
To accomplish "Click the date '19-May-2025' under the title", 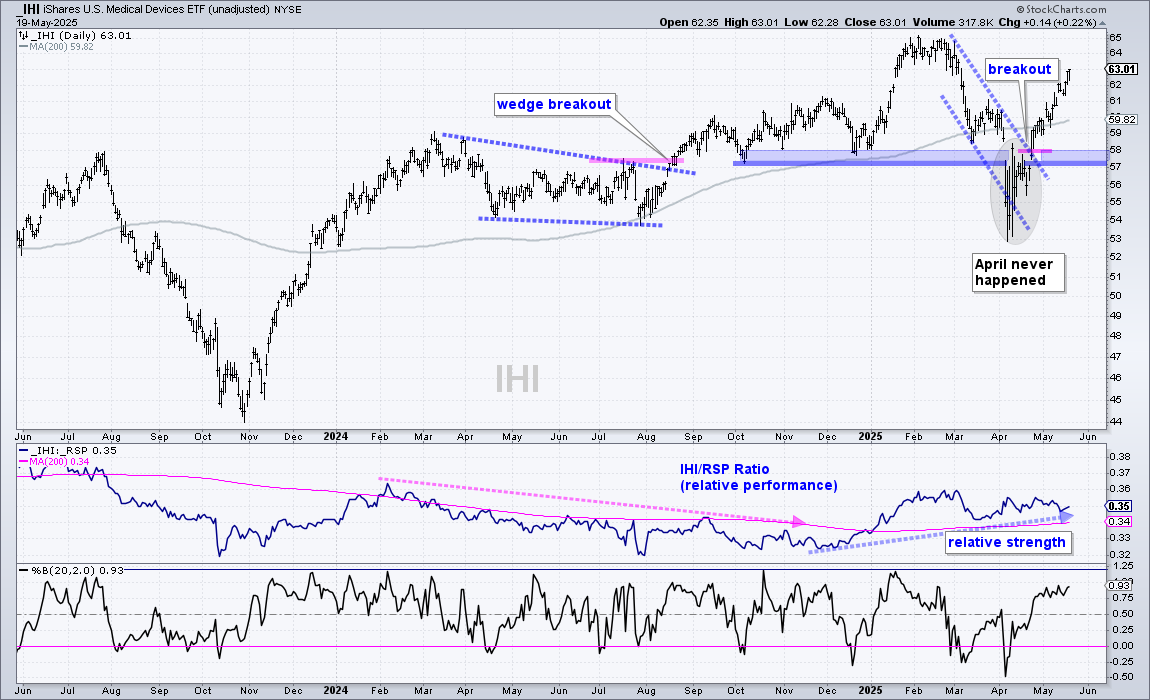I will [x=45, y=22].
